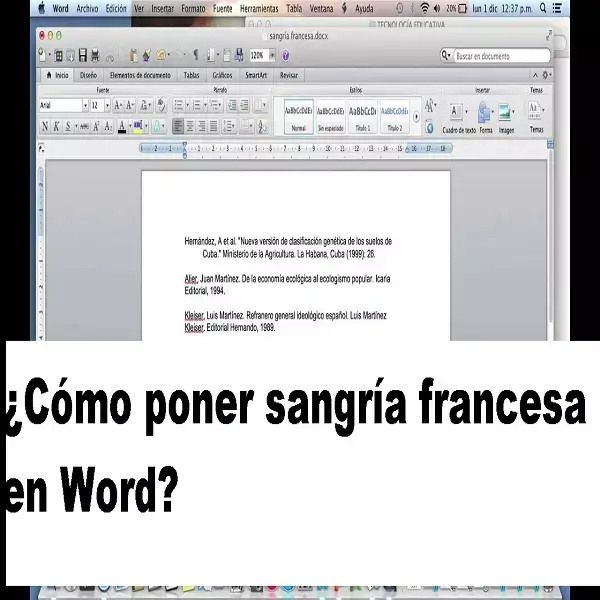
Task: Toggle underline (S) formatting
Action: pos(68,126)
